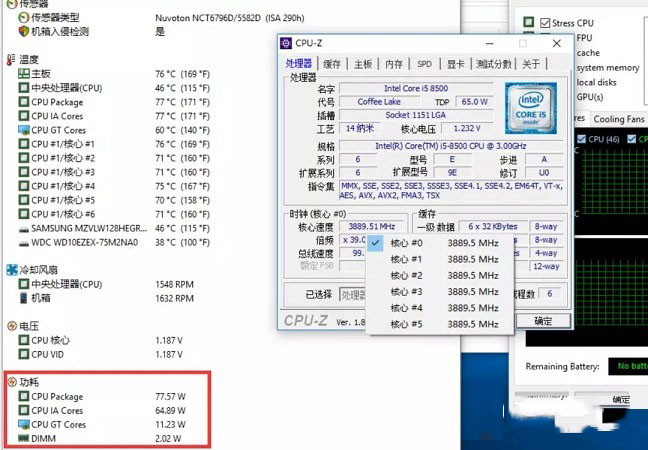Click the chassis icon beside 机箱 fan row

pos(24,298)
